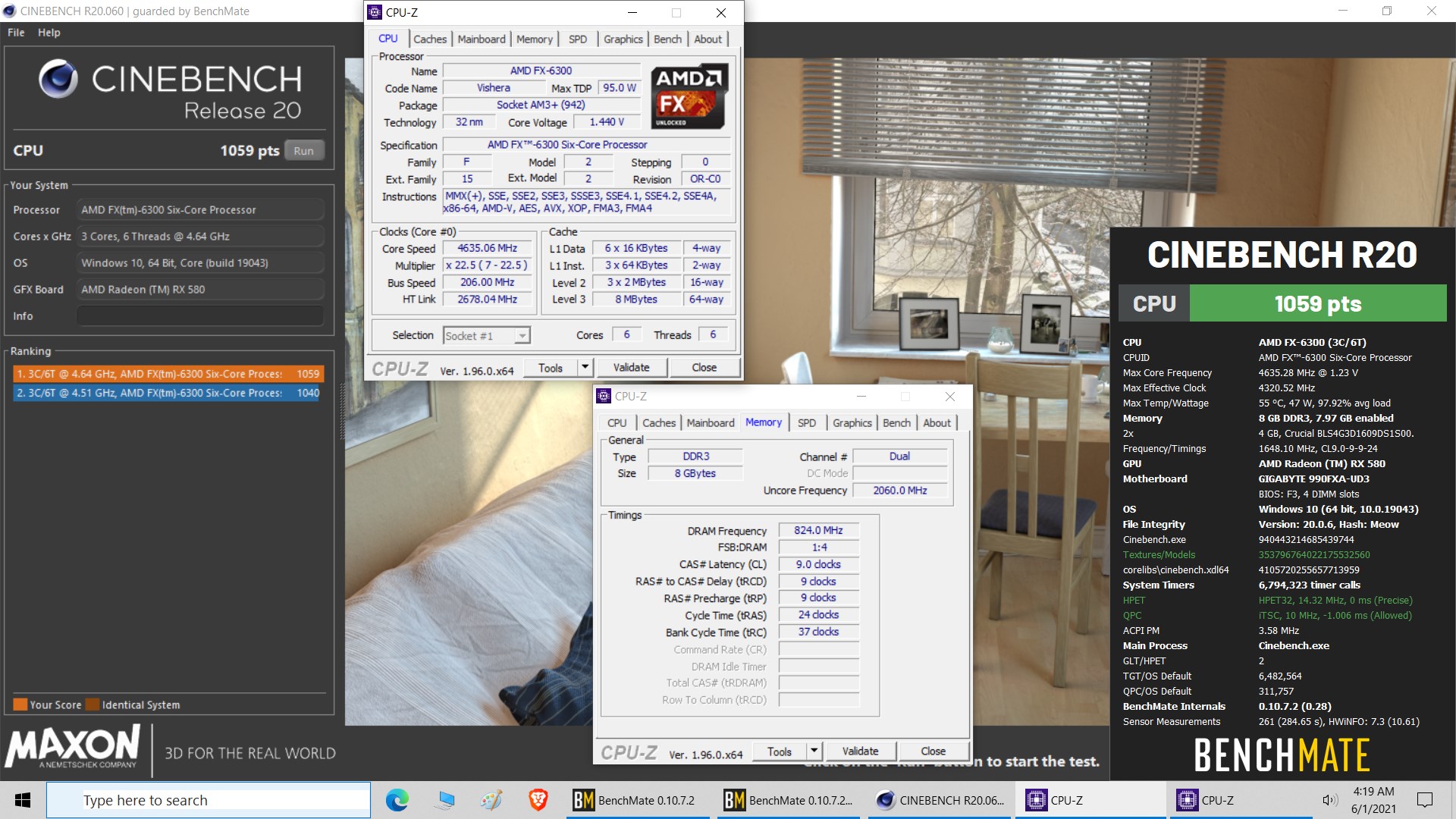Open the File menu in Cinebench
This screenshot has height=819, width=1456.
click(x=16, y=33)
